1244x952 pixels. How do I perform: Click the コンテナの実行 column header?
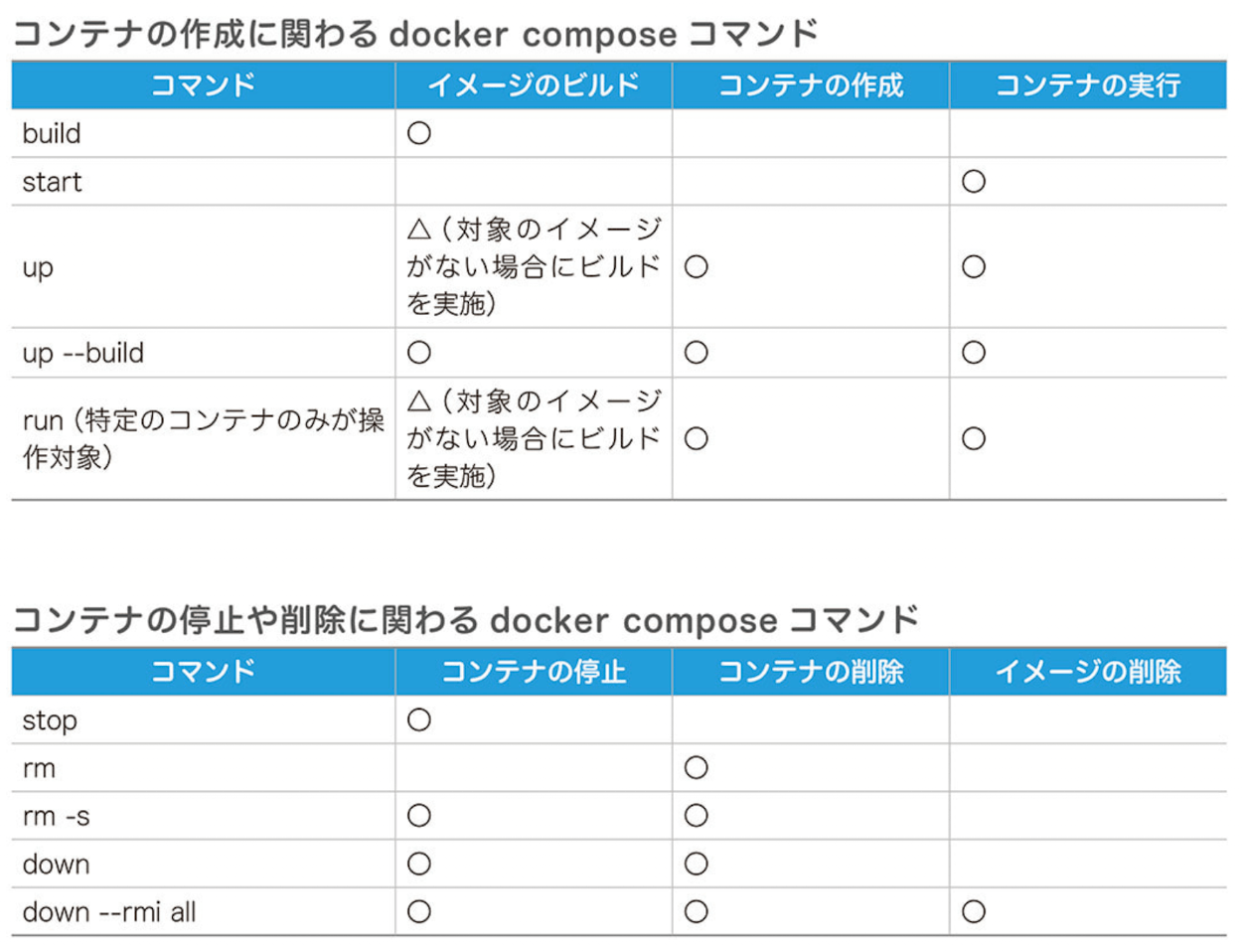(x=1088, y=85)
